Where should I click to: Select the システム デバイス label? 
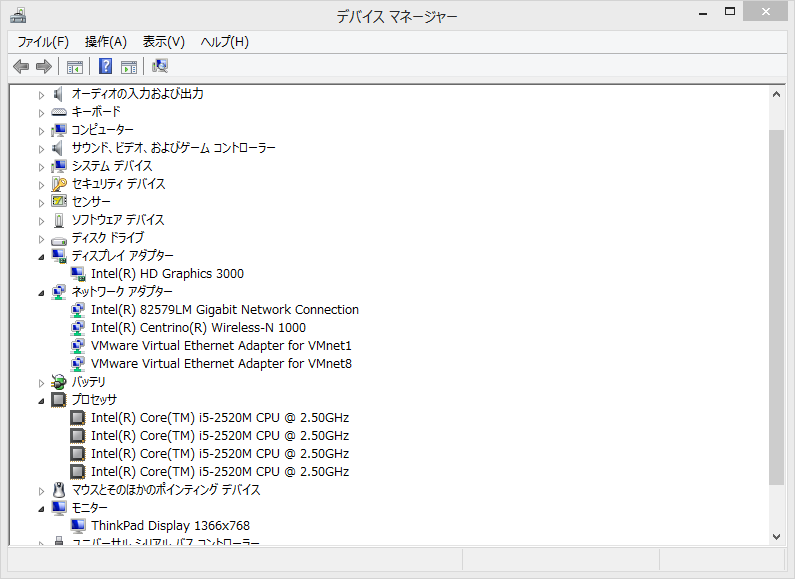coord(112,166)
